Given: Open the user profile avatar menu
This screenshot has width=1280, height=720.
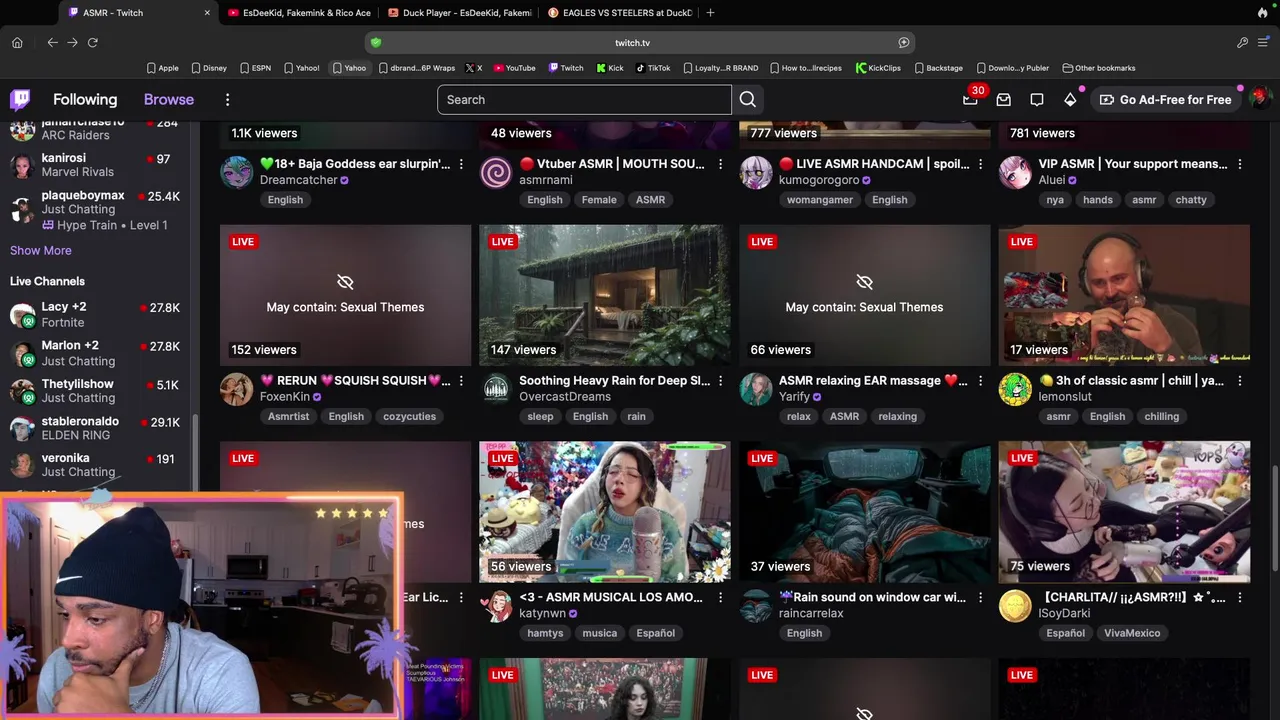Looking at the screenshot, I should coord(1258,99).
